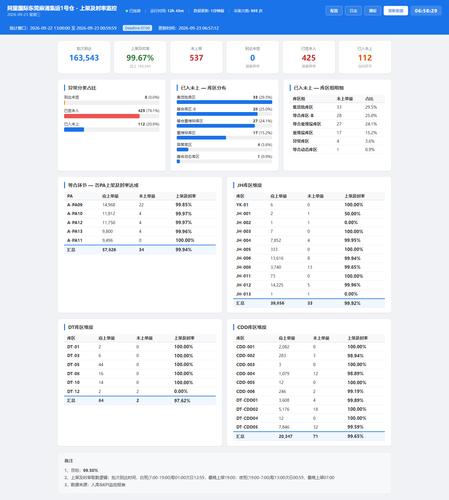Click the blue 112 (20.9%) progress bar
The height and width of the screenshot is (500, 449).
coord(74,129)
